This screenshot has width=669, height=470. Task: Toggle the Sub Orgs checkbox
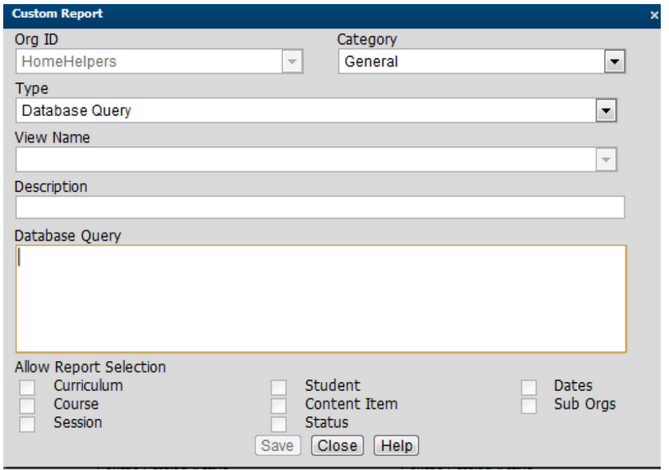tap(529, 405)
